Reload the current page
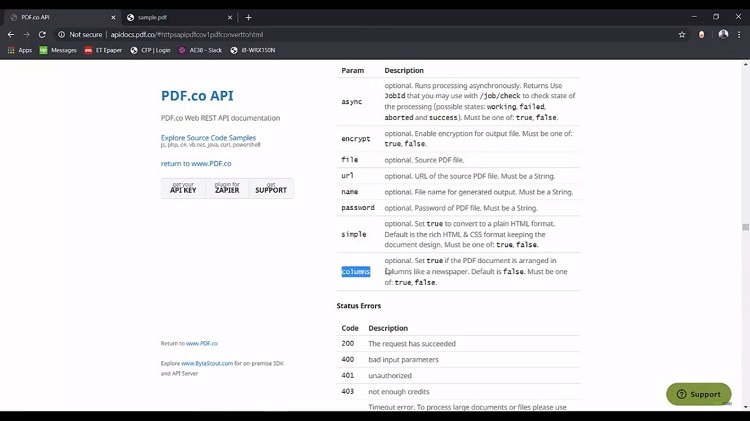This screenshot has height=421, width=750. (42, 34)
